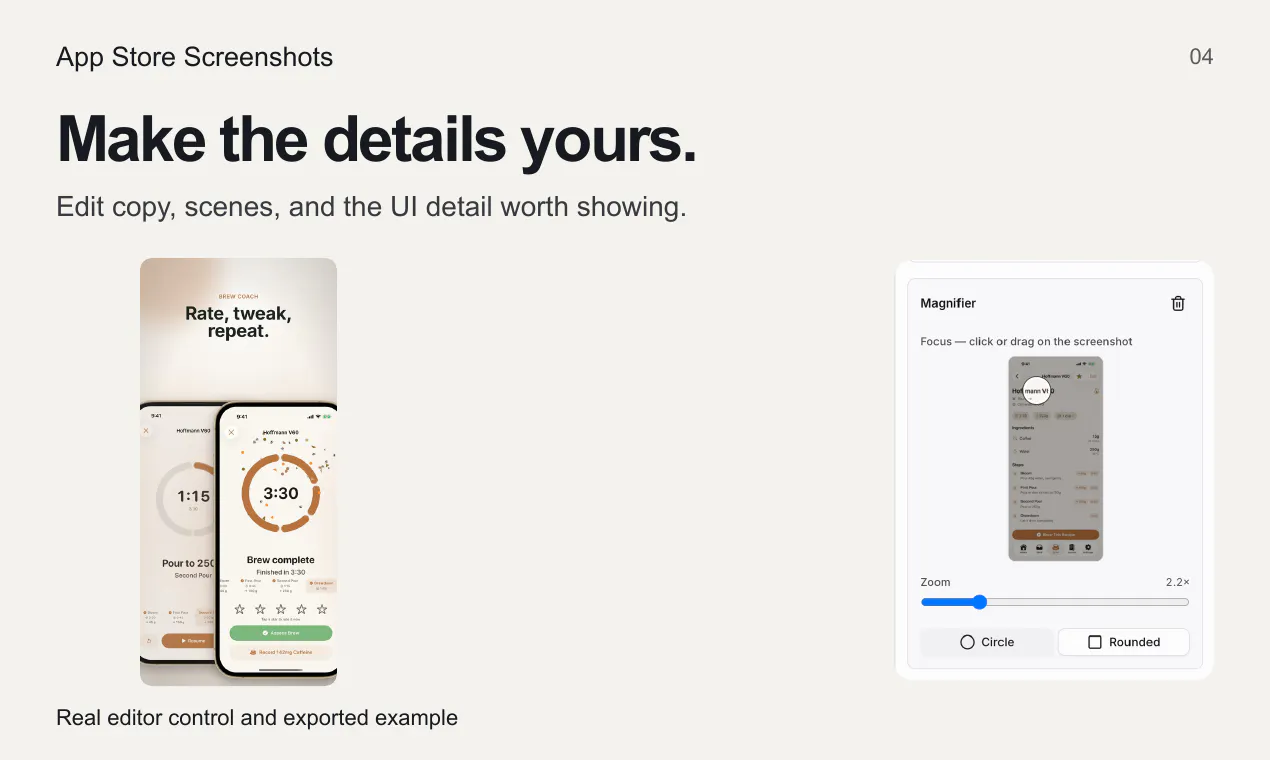This screenshot has width=1270, height=760.
Task: Click the "Real editor control and exported example" caption
Action: point(257,718)
